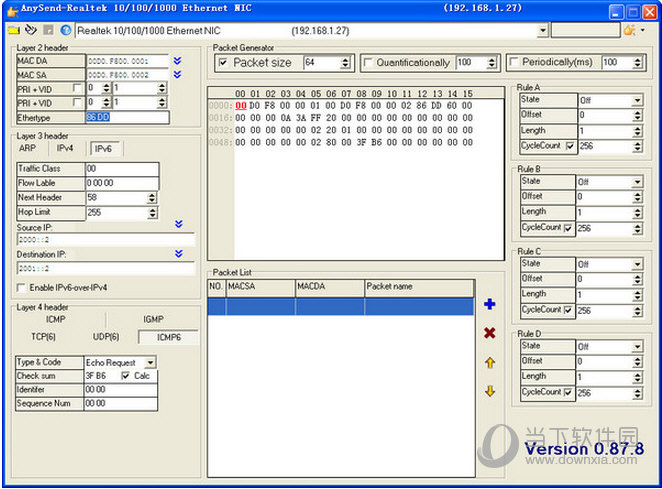The height and width of the screenshot is (489, 662).
Task: Click Periodically interval spinner
Action: point(638,62)
